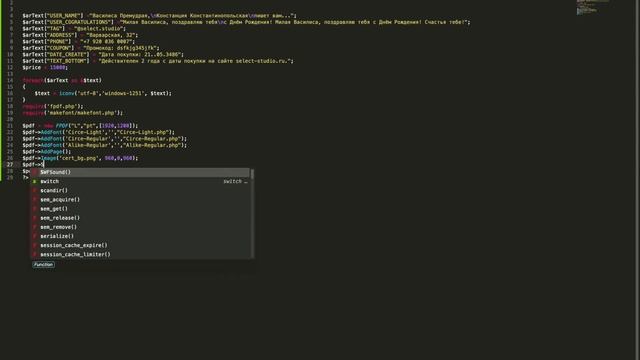Open the Function kind link below the suggestions
Screen dimensions: 640x360
(43, 264)
